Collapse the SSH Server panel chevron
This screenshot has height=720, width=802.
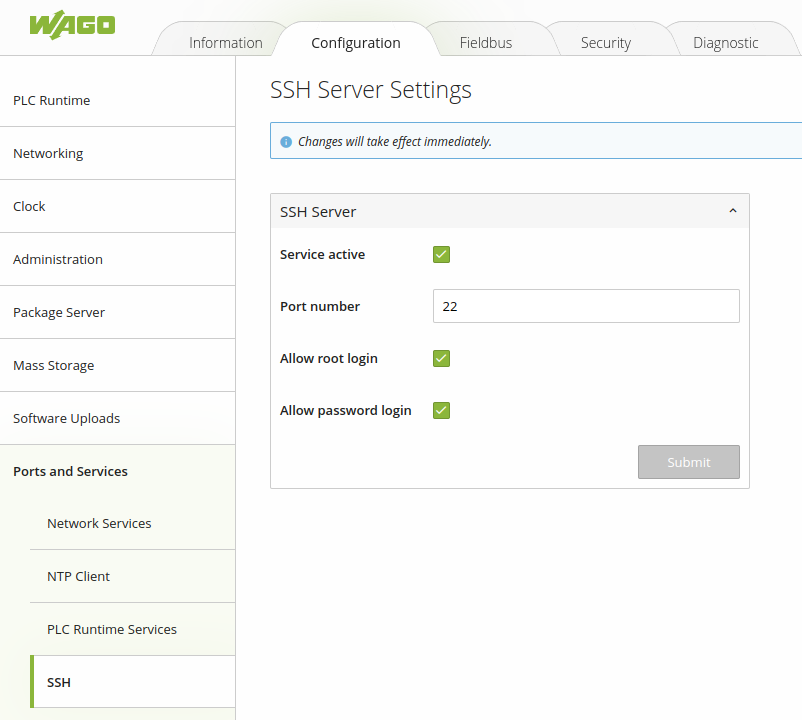point(732,211)
